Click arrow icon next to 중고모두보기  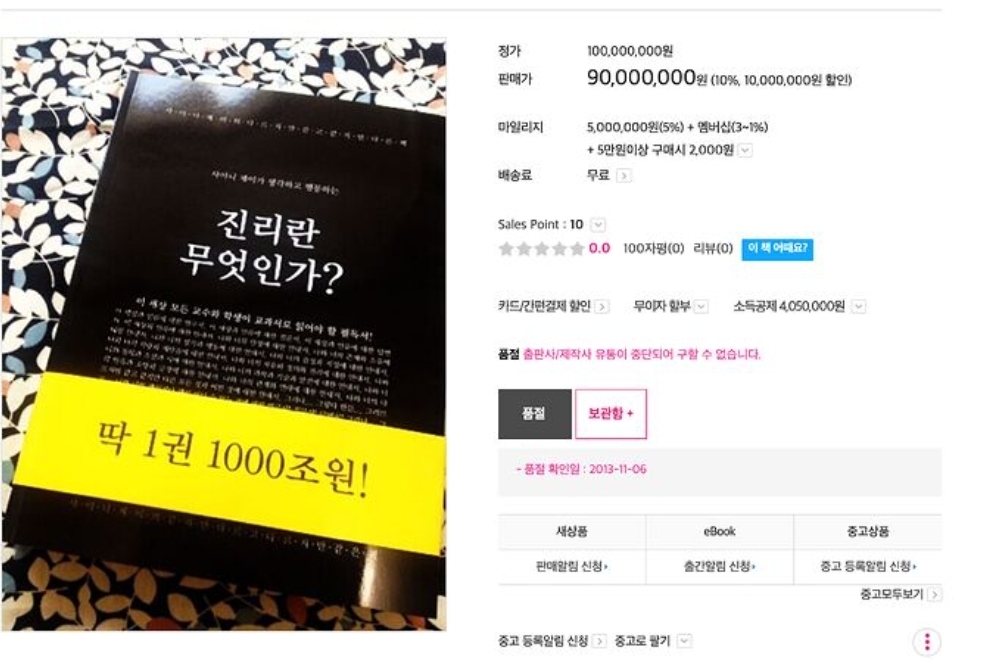tap(934, 594)
